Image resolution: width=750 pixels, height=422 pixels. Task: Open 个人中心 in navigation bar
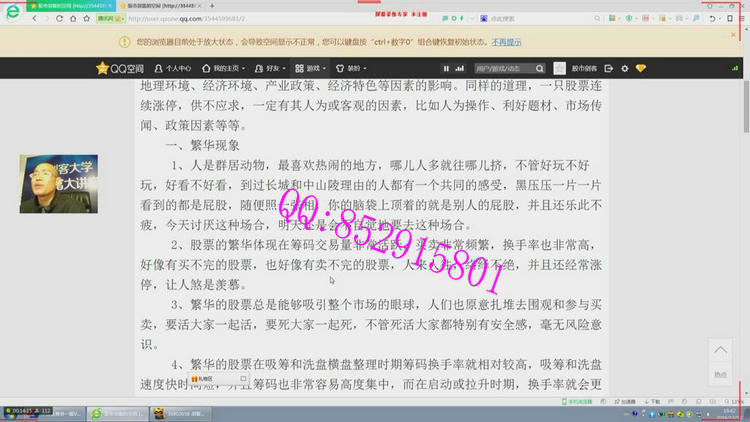pos(177,68)
